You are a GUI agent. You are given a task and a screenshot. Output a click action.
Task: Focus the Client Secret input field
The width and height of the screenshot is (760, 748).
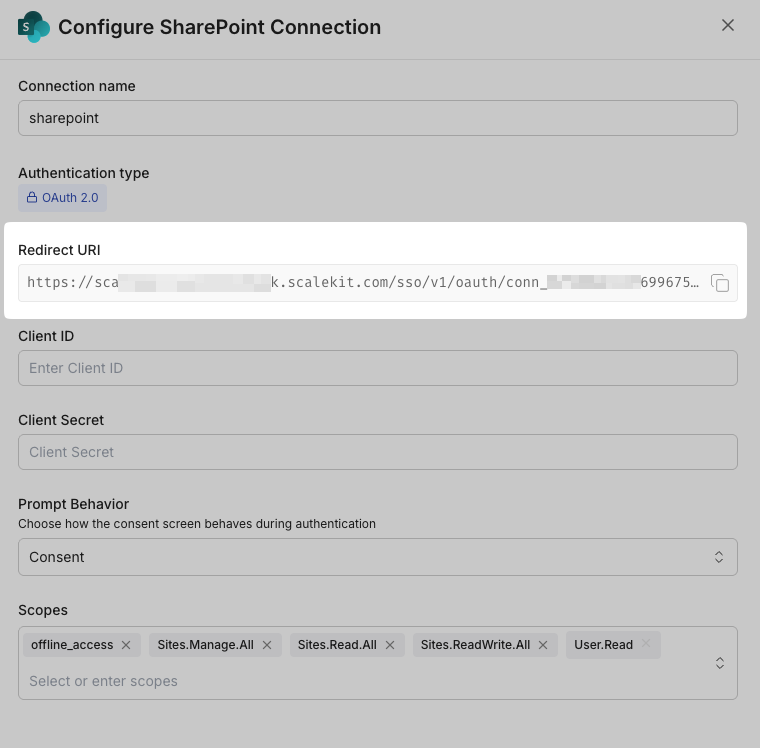(377, 452)
